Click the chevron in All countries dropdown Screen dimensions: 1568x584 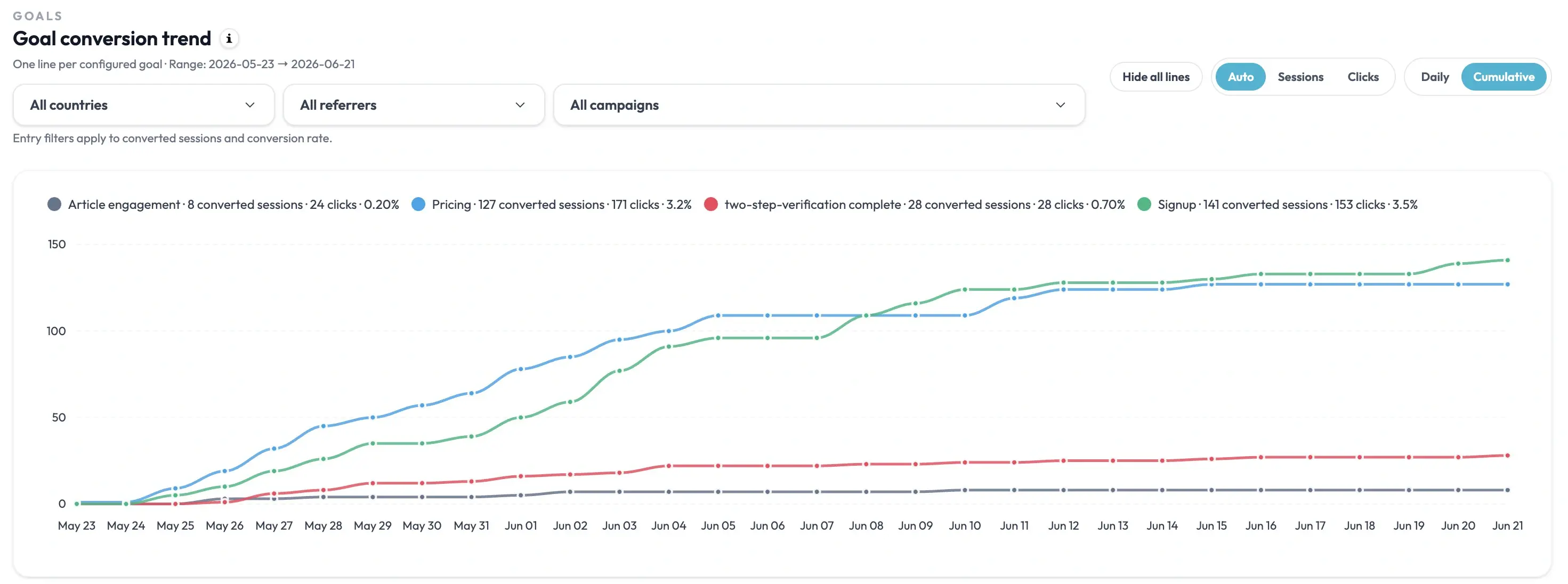click(249, 106)
